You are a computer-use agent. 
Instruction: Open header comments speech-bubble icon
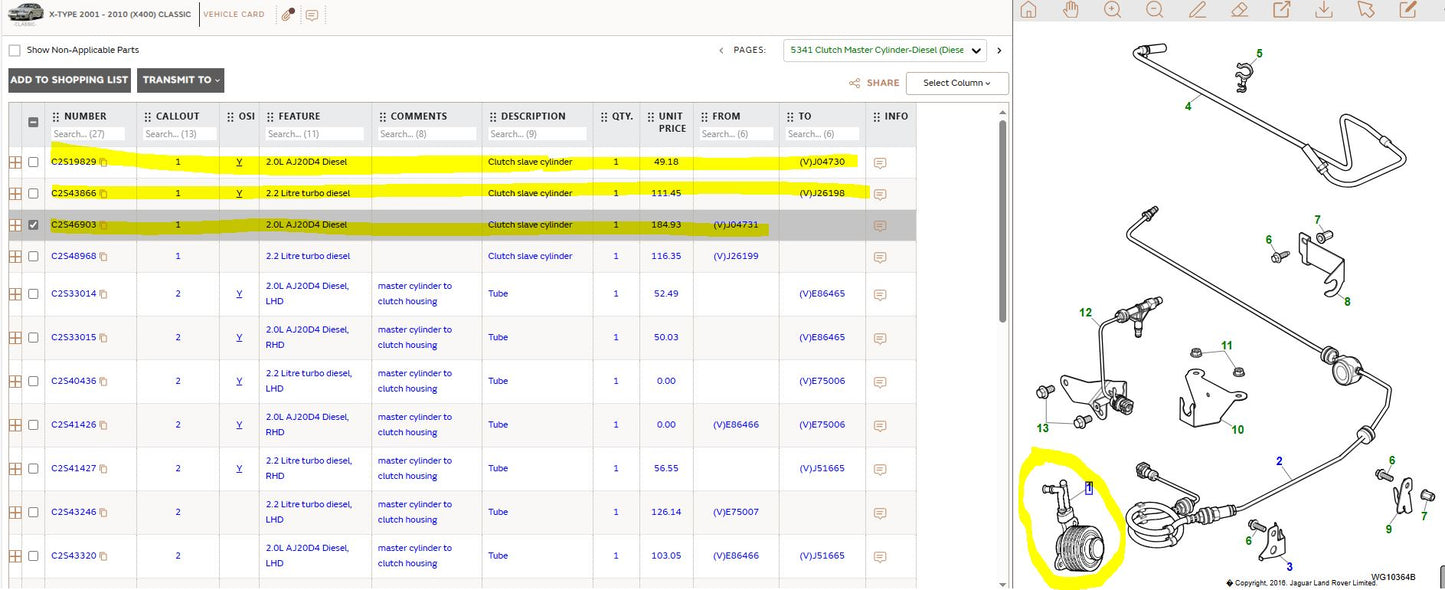click(x=312, y=15)
